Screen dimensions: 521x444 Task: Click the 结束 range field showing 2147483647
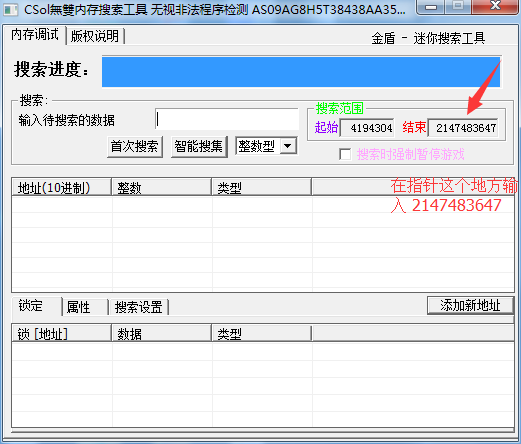point(463,128)
